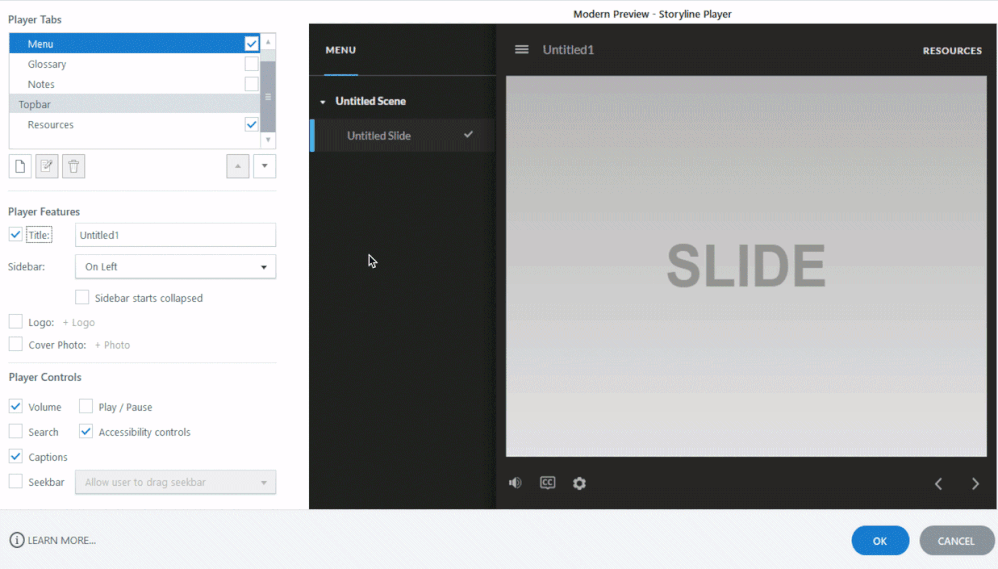Viewport: 998px width, 569px height.
Task: Select Untitled Slide in preview menu
Action: (404, 135)
